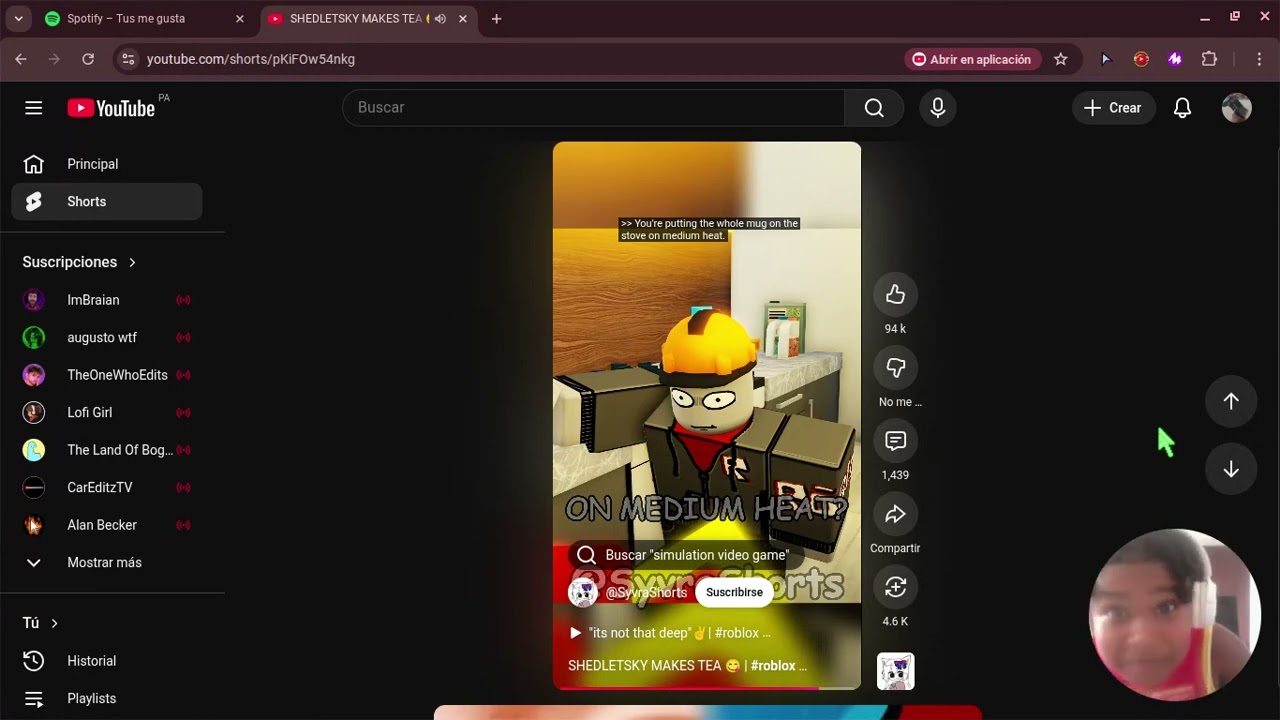1280x720 pixels.
Task: Open the tab search dropdown
Action: 18,18
